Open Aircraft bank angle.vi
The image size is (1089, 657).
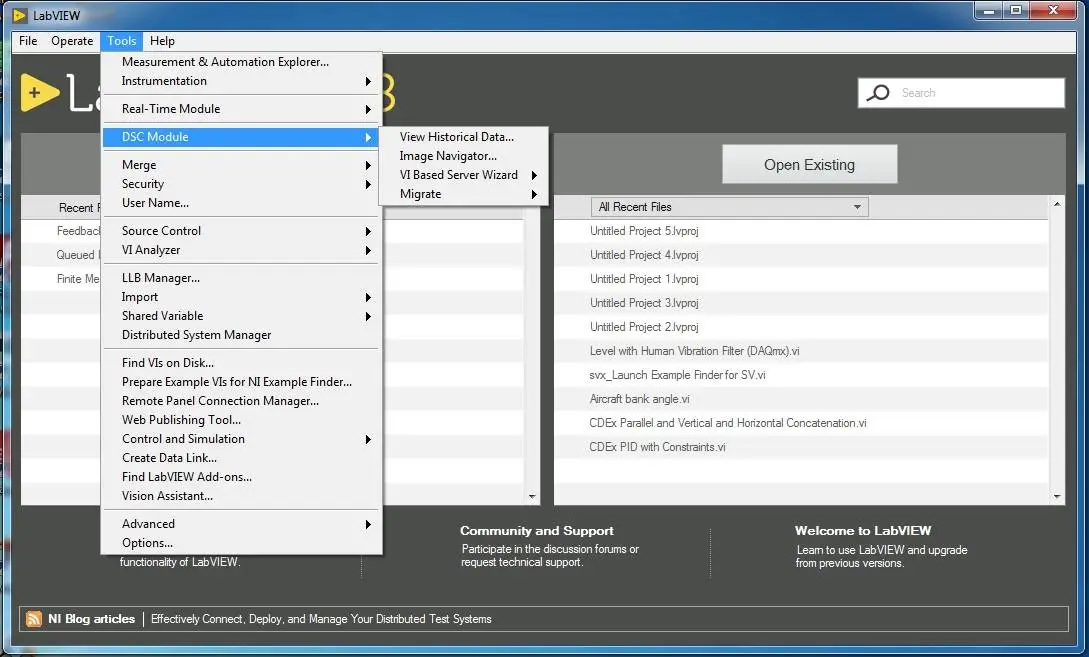pyautogui.click(x=640, y=399)
